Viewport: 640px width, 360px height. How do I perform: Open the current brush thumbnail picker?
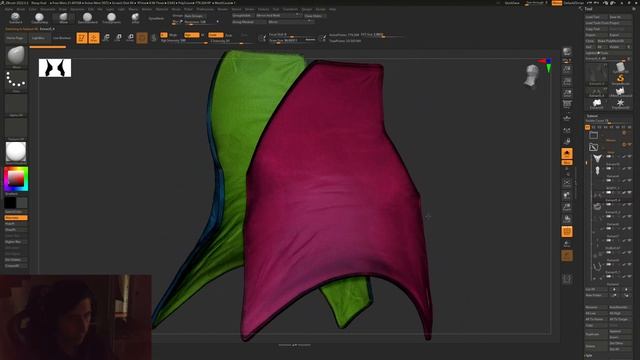pyautogui.click(x=16, y=56)
